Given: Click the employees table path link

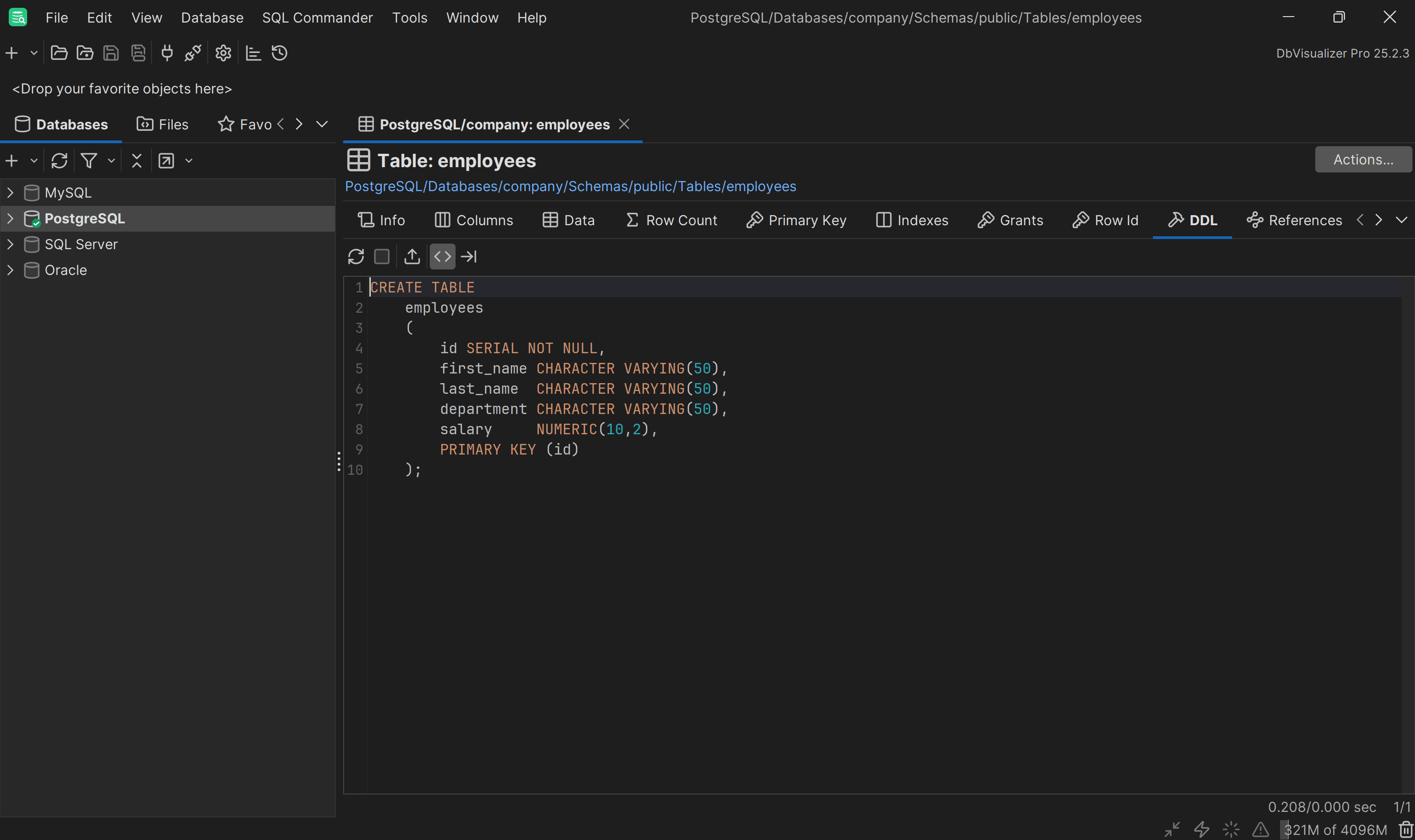Looking at the screenshot, I should click(570, 186).
